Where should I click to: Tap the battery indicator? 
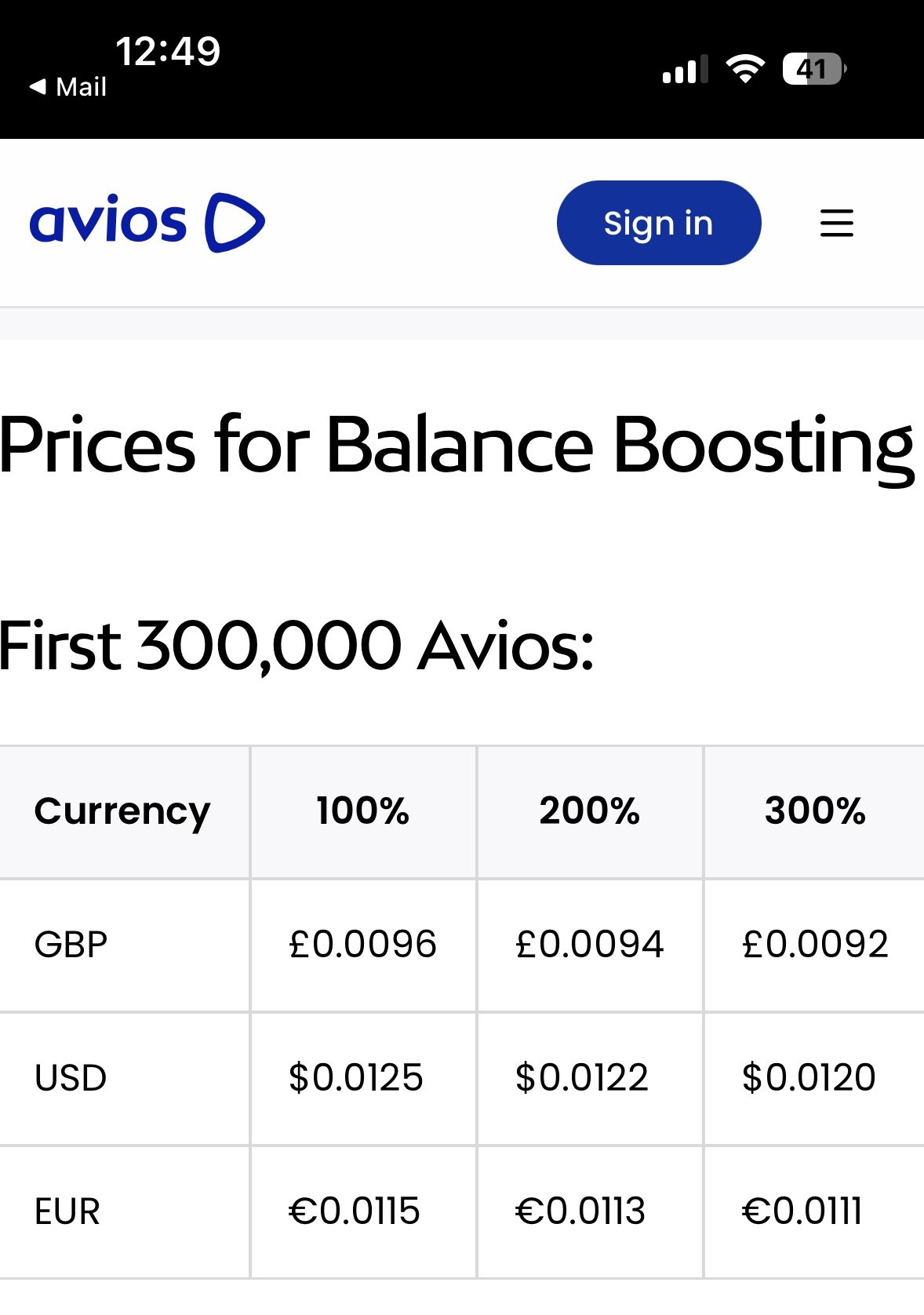tap(813, 69)
